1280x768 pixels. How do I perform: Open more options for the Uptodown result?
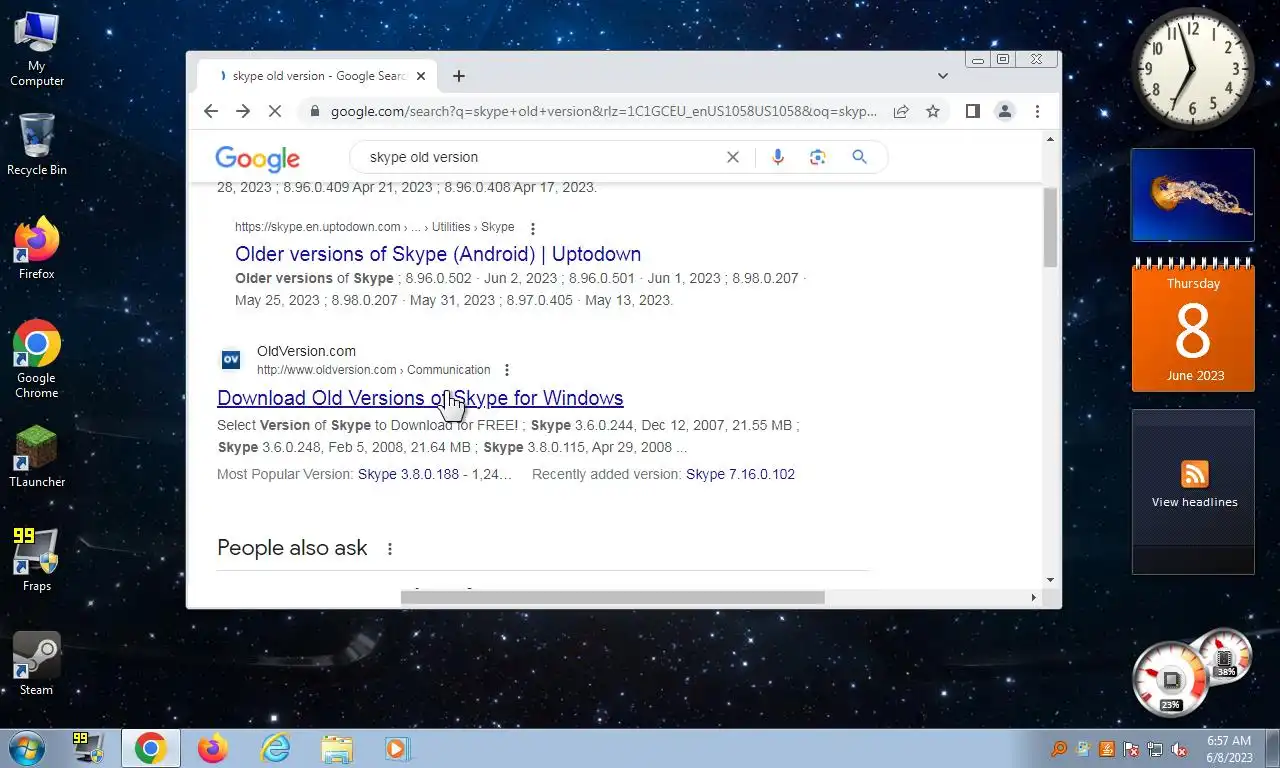click(532, 228)
